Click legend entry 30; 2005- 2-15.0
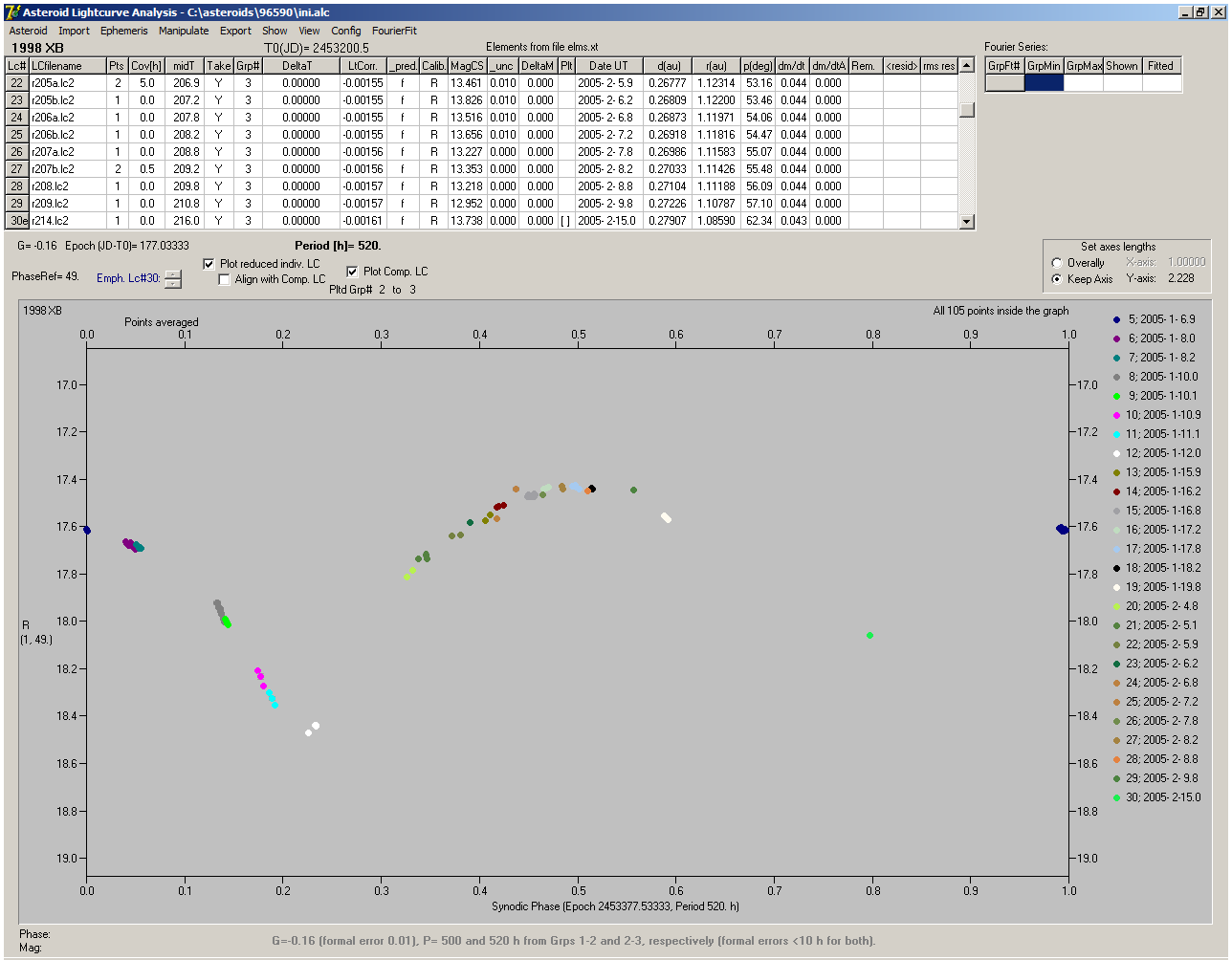1232x960 pixels. (1156, 797)
